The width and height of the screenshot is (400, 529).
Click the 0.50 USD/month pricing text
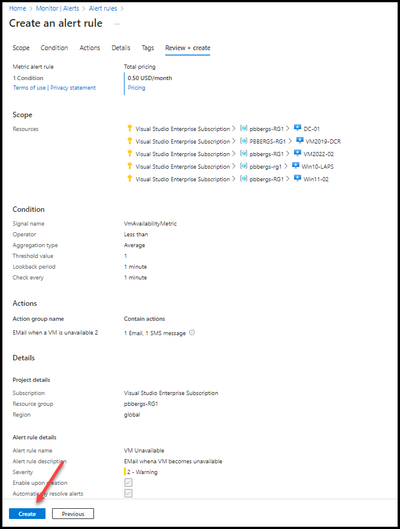[x=150, y=78]
